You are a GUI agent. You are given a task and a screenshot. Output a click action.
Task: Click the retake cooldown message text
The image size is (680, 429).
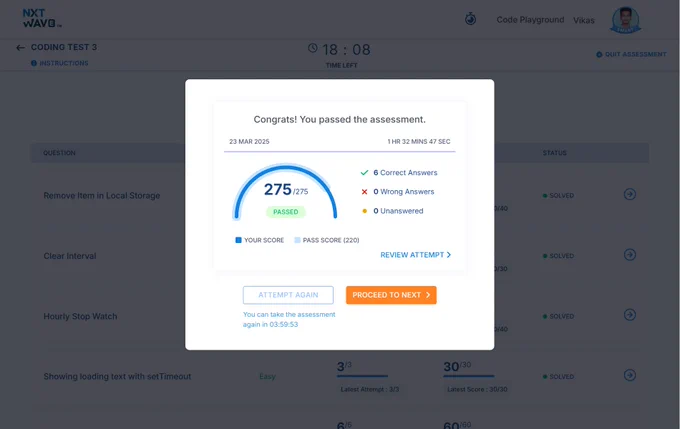tap(289, 319)
